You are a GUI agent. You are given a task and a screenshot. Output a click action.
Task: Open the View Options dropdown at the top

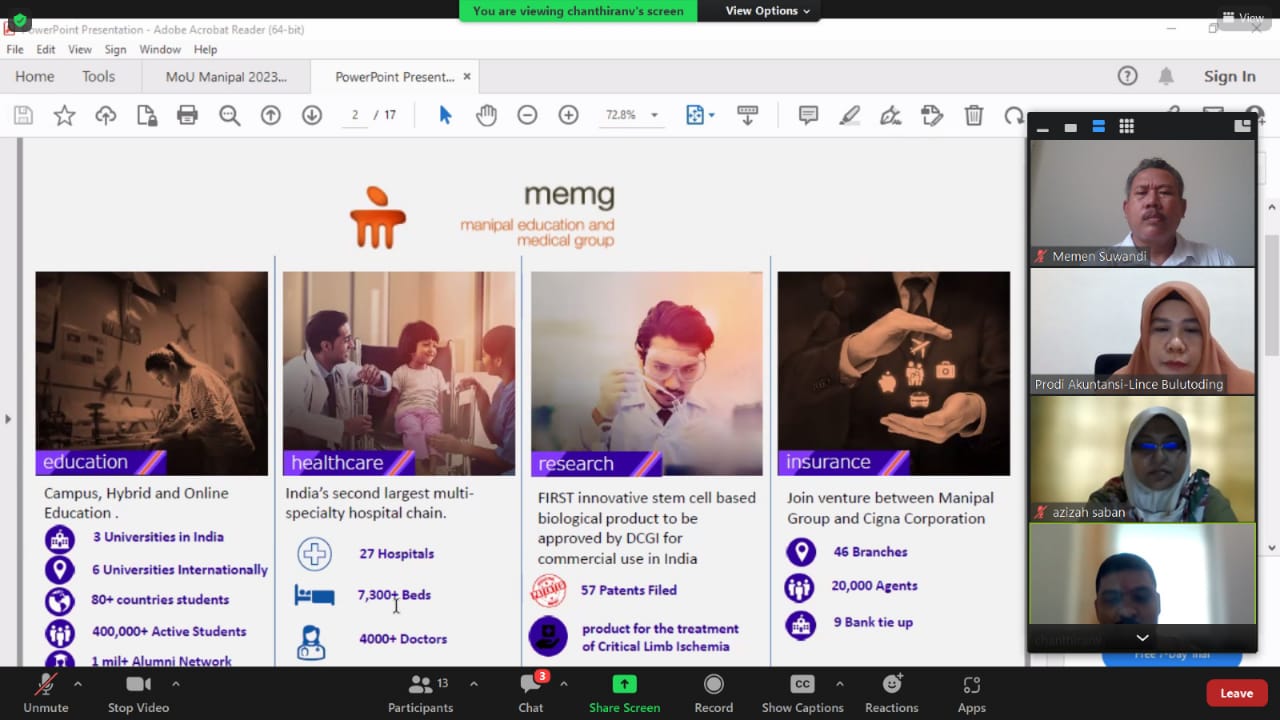[x=760, y=11]
